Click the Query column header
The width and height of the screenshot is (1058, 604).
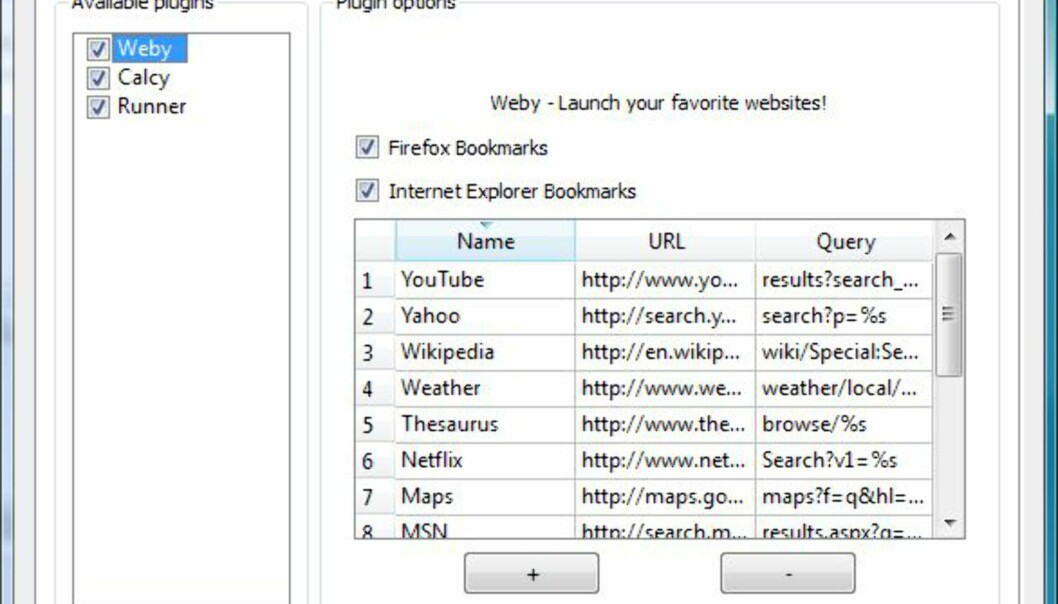point(845,241)
